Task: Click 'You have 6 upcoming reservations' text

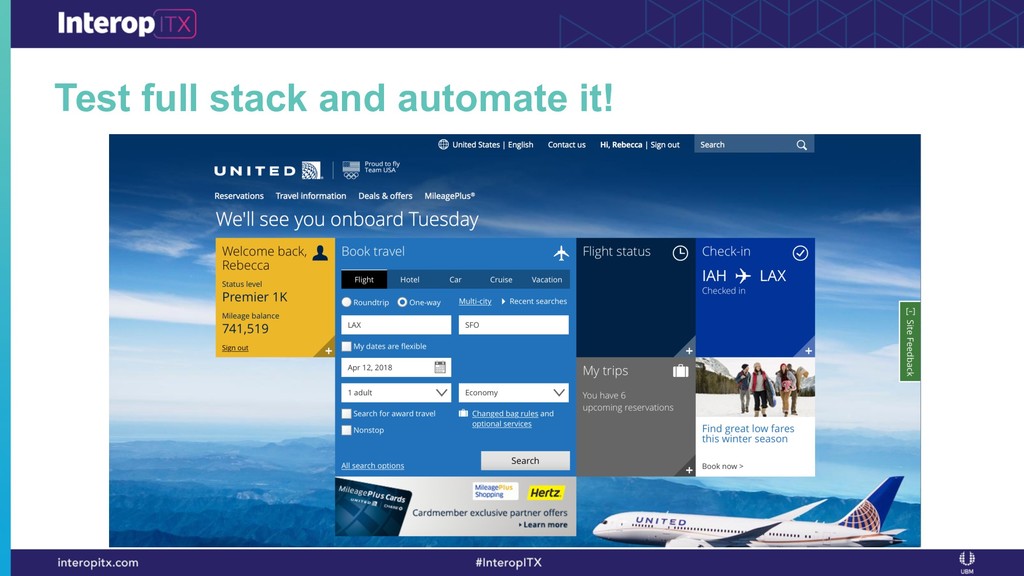Action: coord(628,402)
